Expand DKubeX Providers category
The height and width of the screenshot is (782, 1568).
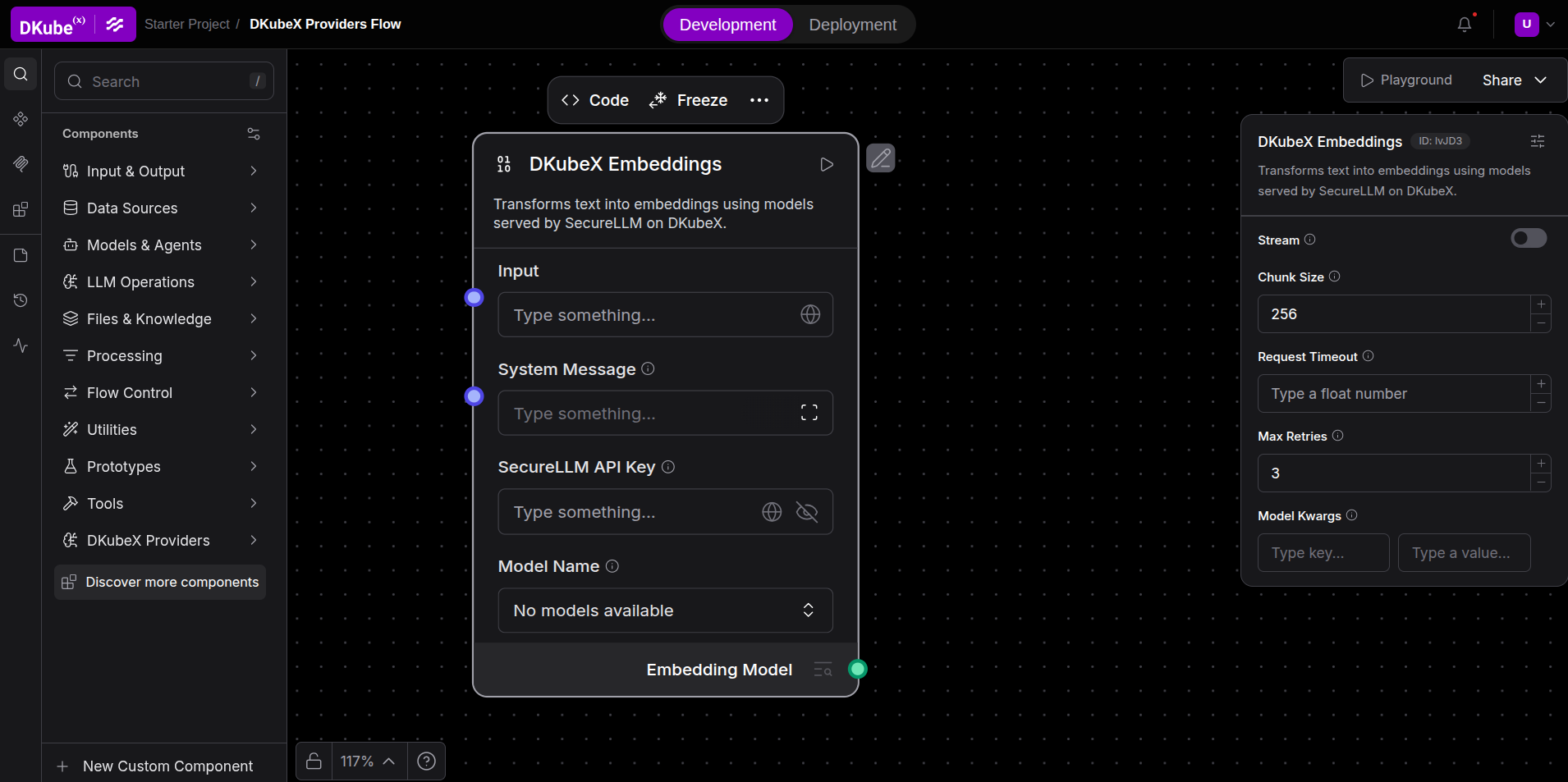(161, 540)
